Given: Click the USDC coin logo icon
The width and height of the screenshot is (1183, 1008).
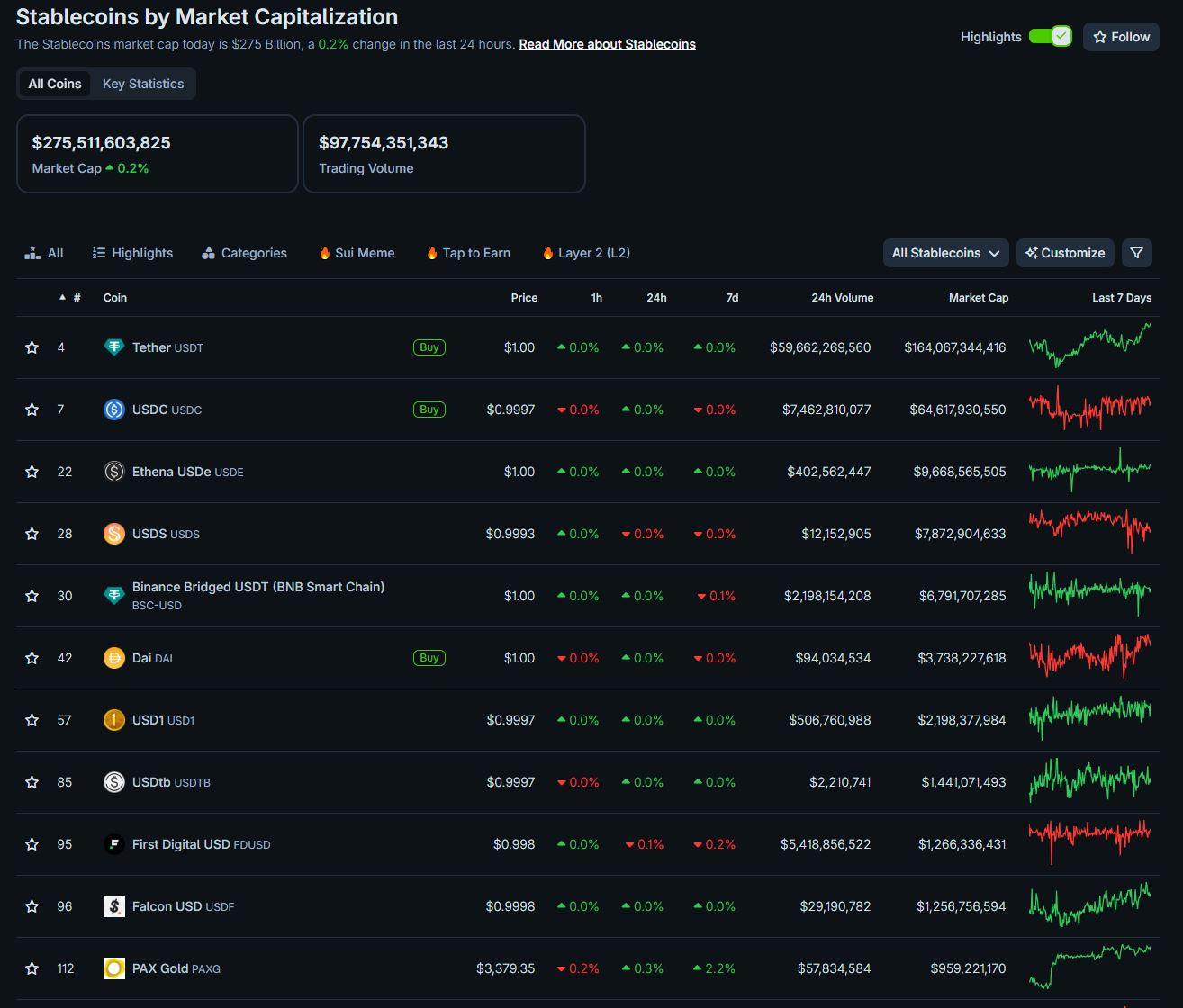Looking at the screenshot, I should [113, 409].
